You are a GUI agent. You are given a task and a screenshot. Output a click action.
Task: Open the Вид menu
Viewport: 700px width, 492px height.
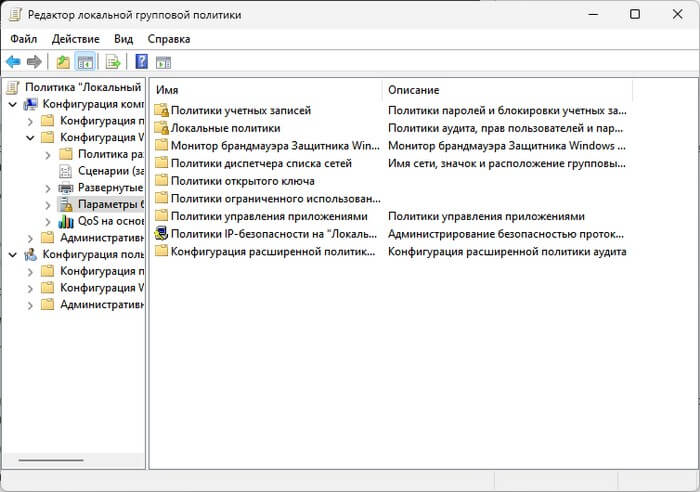click(x=123, y=38)
